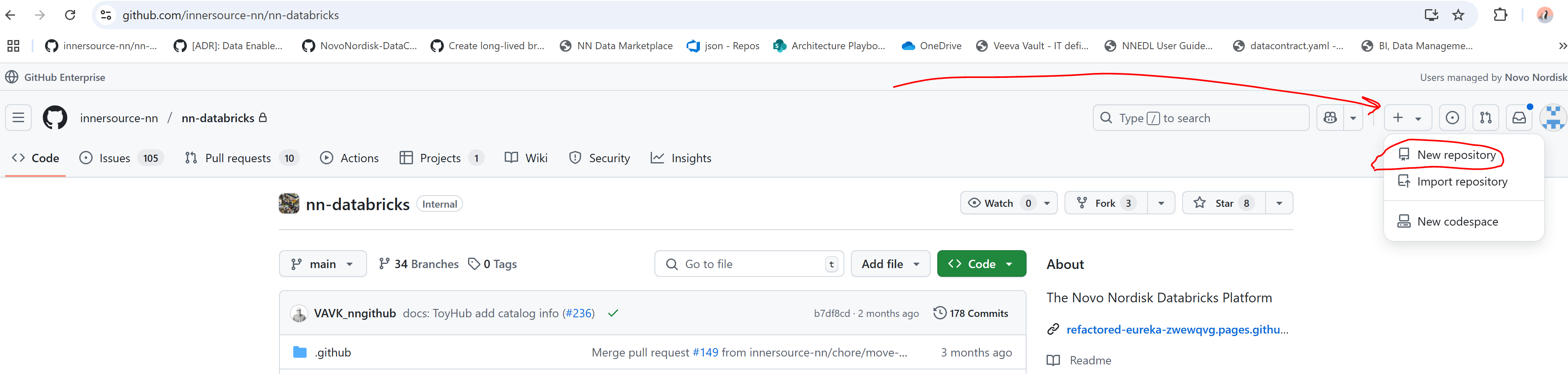Open the OneDrive bookmark
This screenshot has width=1568, height=374.
point(932,45)
